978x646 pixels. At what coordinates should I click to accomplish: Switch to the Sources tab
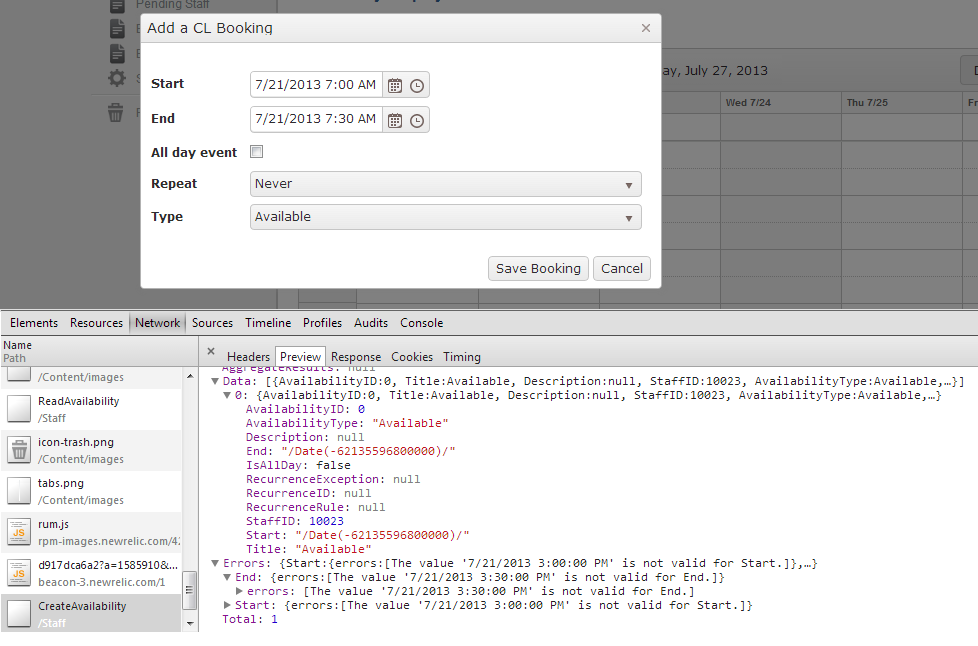coord(212,323)
